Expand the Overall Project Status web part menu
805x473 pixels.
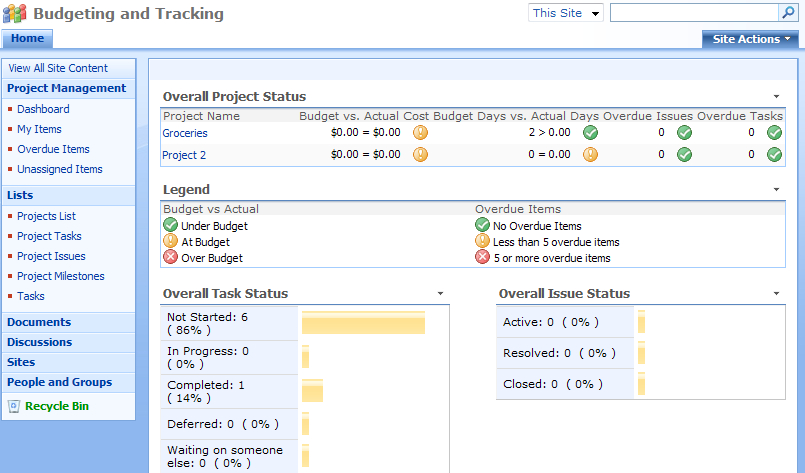click(x=776, y=96)
